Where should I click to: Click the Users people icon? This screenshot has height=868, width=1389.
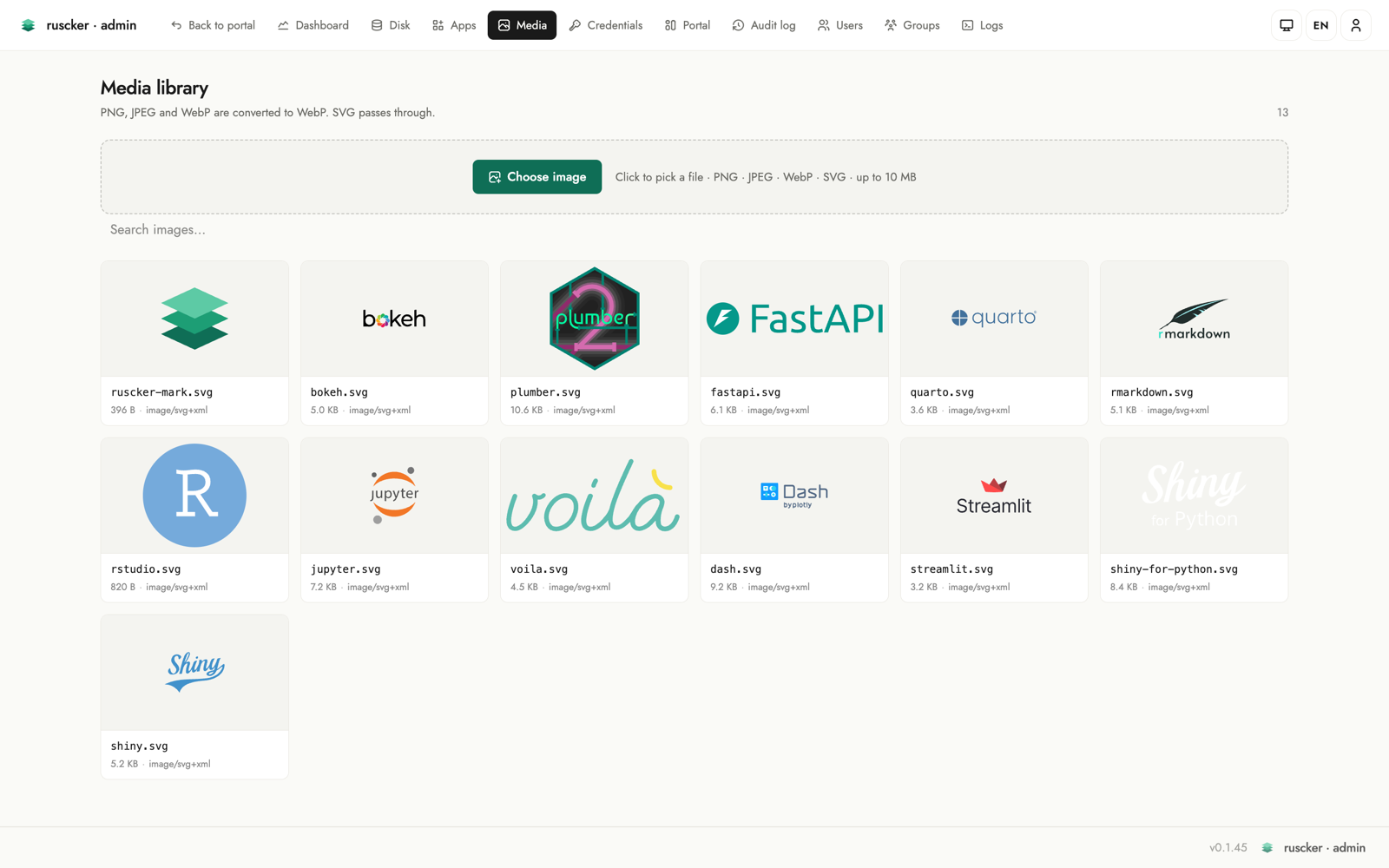click(823, 25)
